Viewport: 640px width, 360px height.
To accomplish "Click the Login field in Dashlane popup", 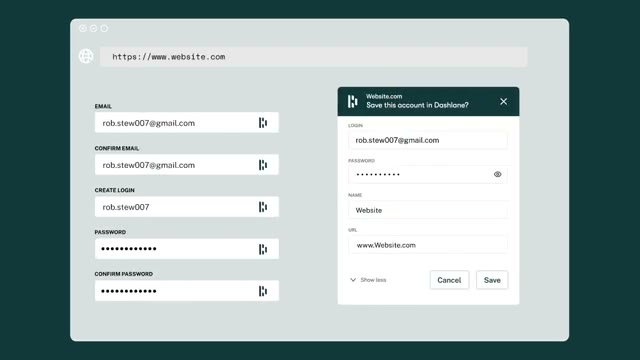I will (x=428, y=140).
